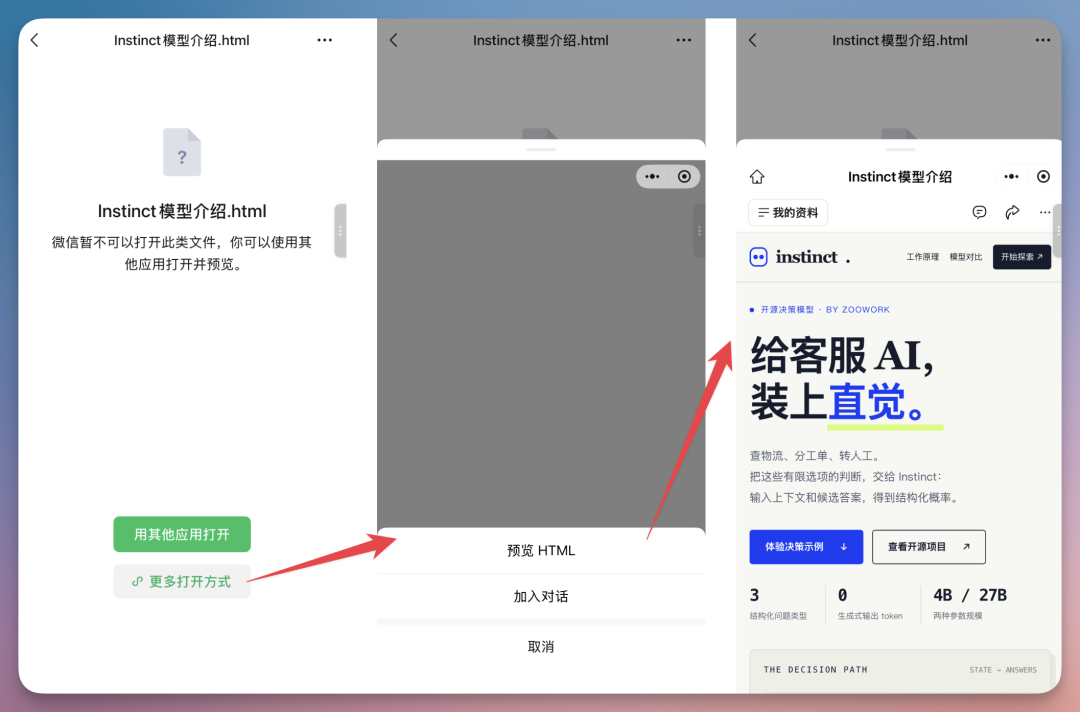The image size is (1080, 712).
Task: Click the dark 开始探索 button
Action: [x=1021, y=258]
